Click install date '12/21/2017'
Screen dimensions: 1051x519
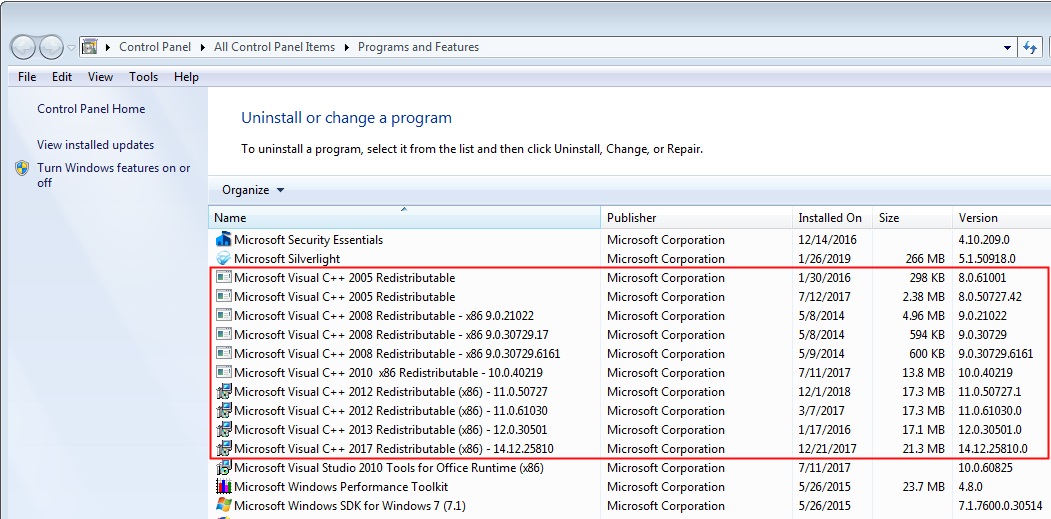tap(827, 449)
